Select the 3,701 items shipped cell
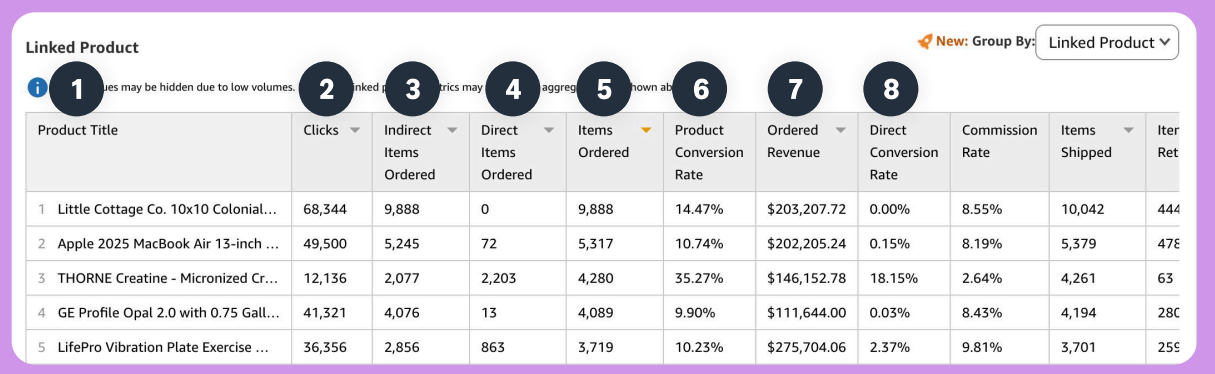This screenshot has height=374, width=1215. point(1097,348)
